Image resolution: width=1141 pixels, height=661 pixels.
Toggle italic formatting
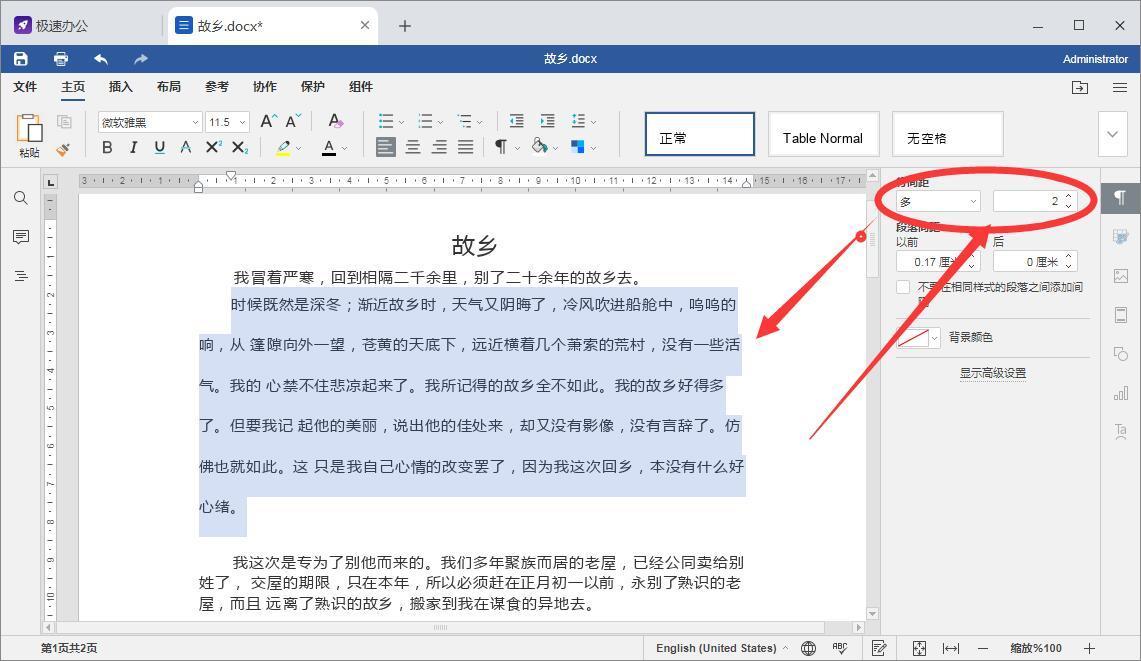pos(133,147)
